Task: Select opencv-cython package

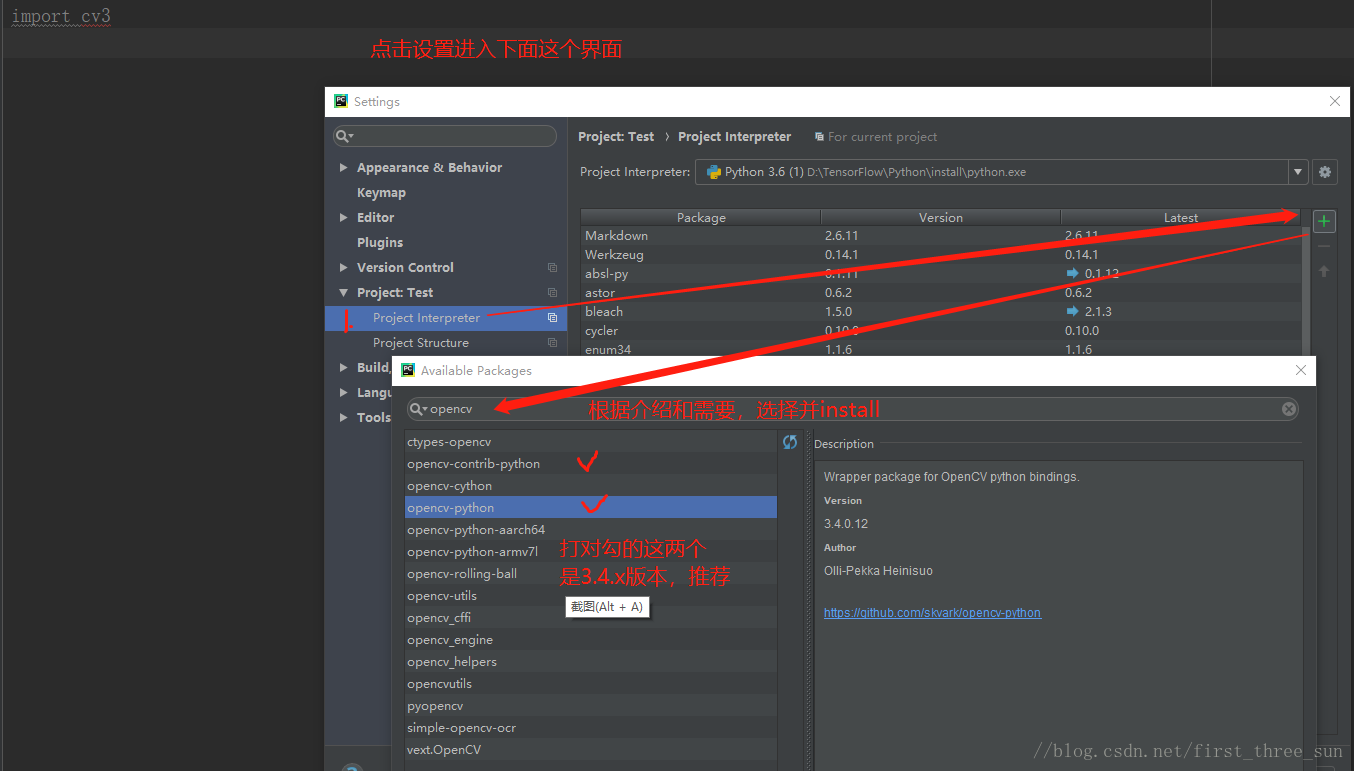Action: [x=591, y=486]
